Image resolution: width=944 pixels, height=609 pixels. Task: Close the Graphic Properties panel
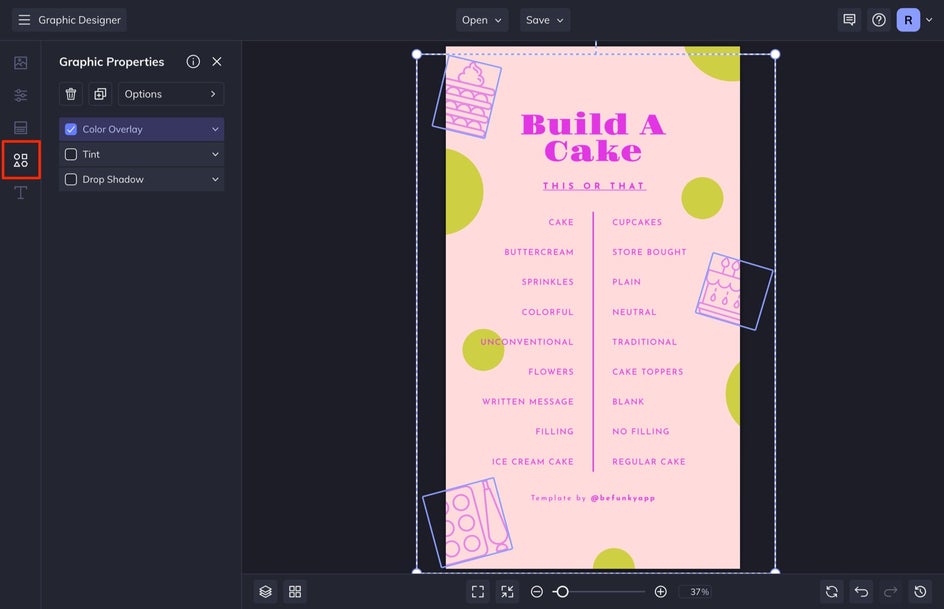pyautogui.click(x=217, y=62)
